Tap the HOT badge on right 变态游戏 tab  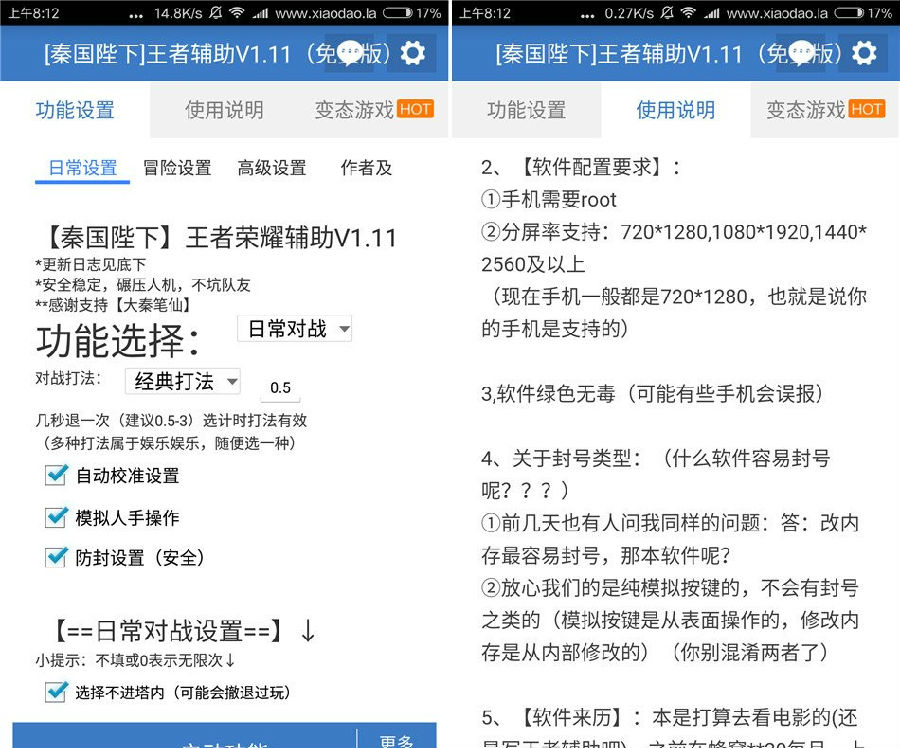[867, 108]
